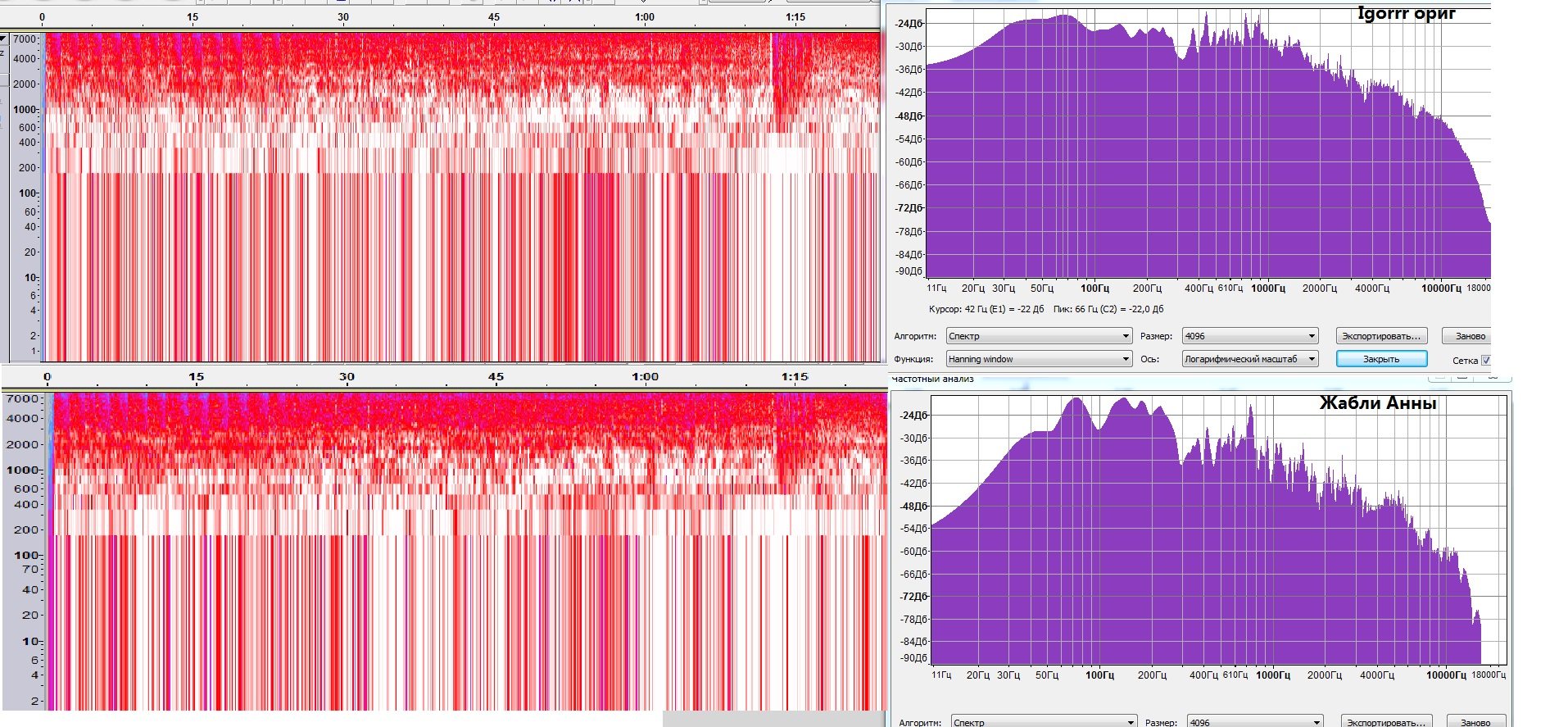Click the 30 mark on upper timeline ruler
1568x727 pixels.
point(343,16)
